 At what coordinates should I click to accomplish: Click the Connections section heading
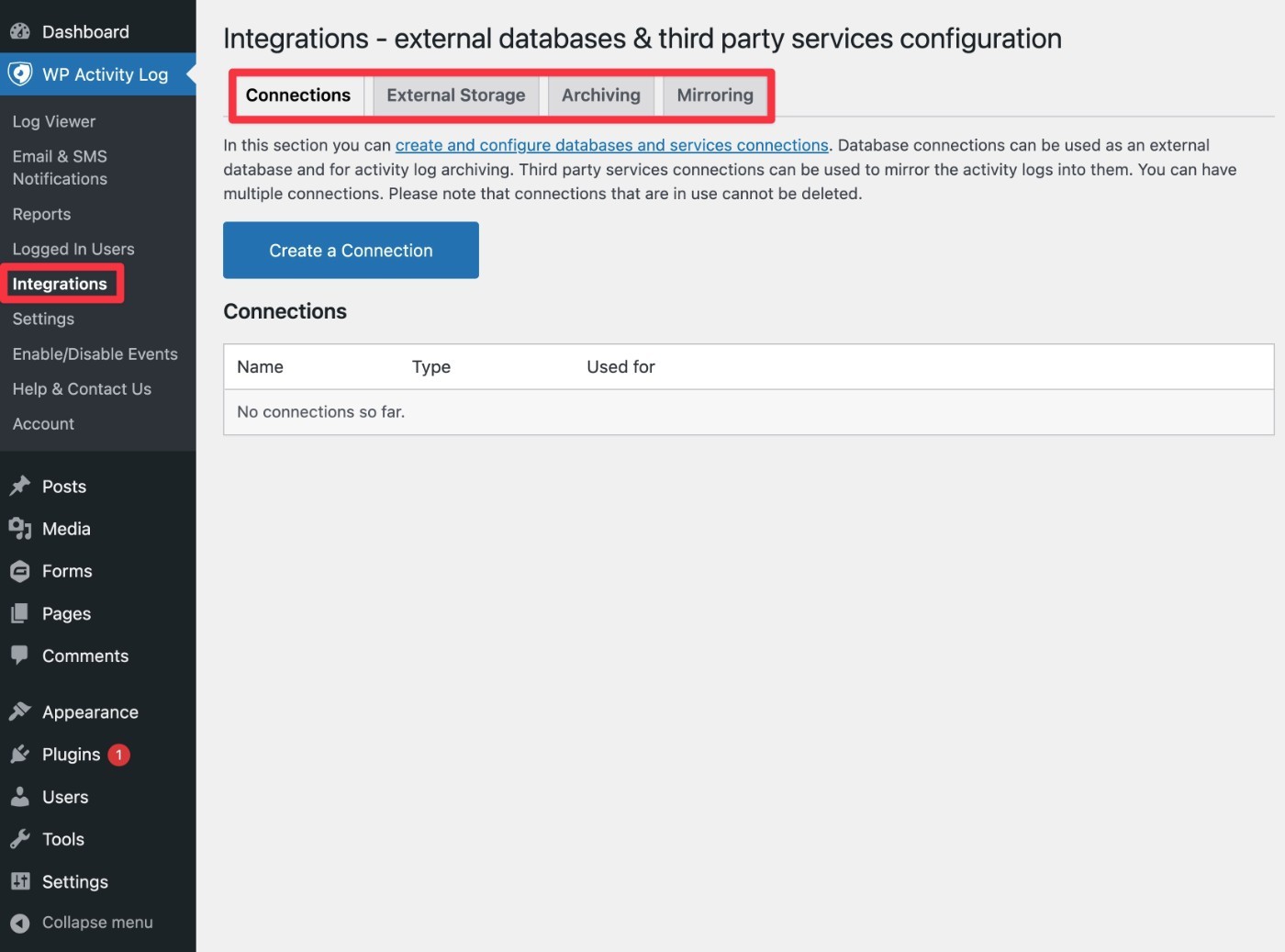[285, 311]
